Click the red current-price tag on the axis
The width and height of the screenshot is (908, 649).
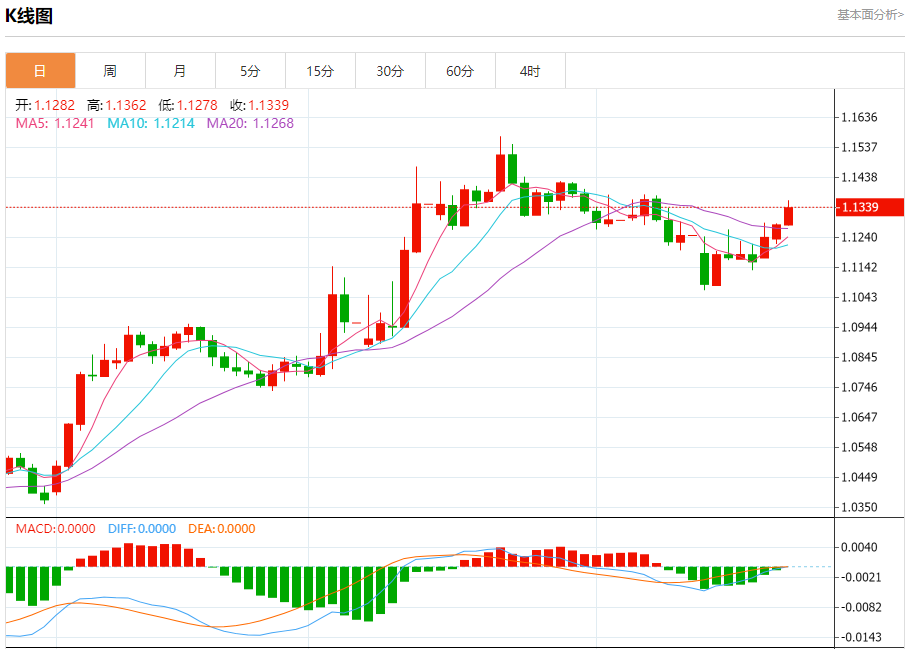click(x=870, y=207)
